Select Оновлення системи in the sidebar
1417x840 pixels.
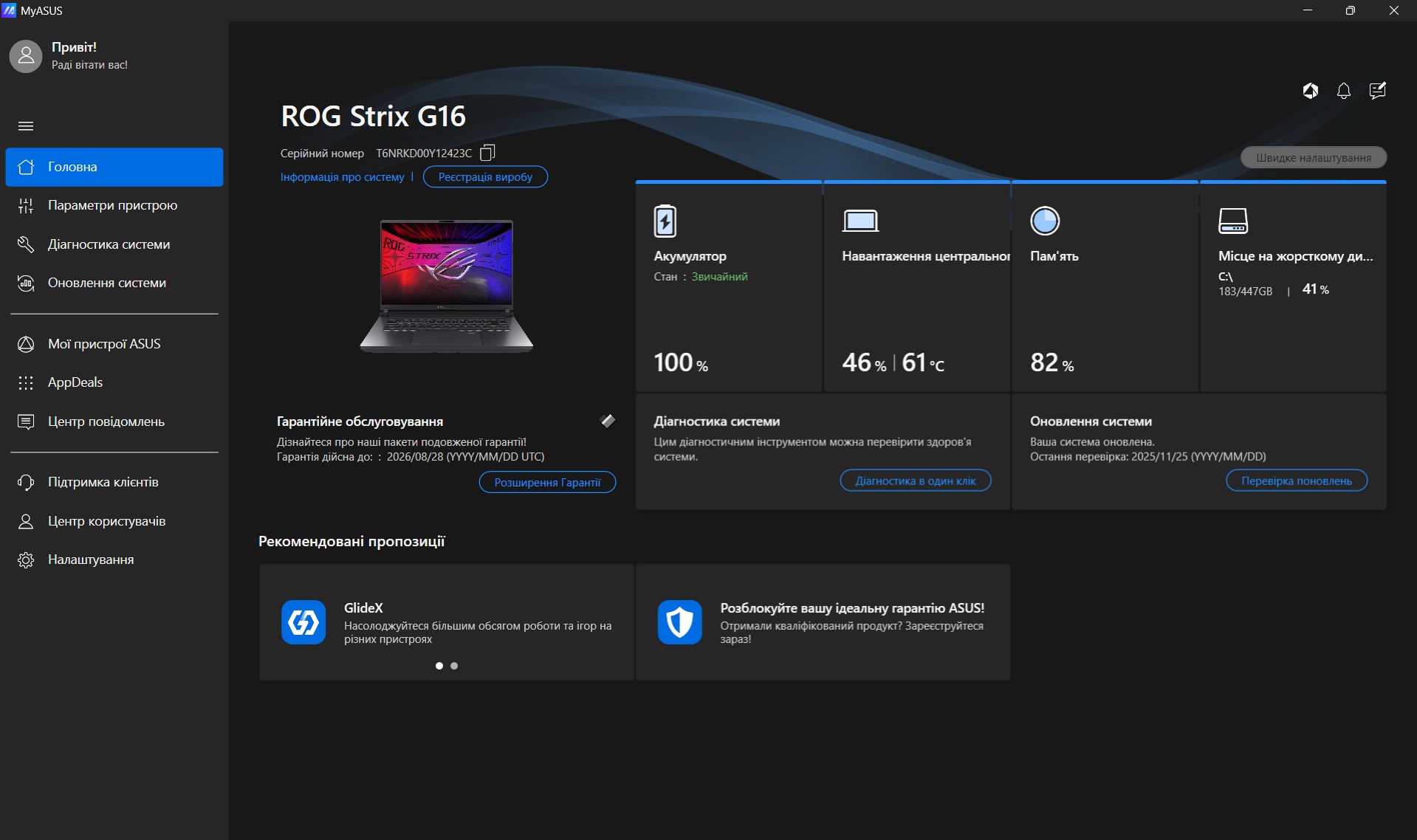(x=106, y=283)
